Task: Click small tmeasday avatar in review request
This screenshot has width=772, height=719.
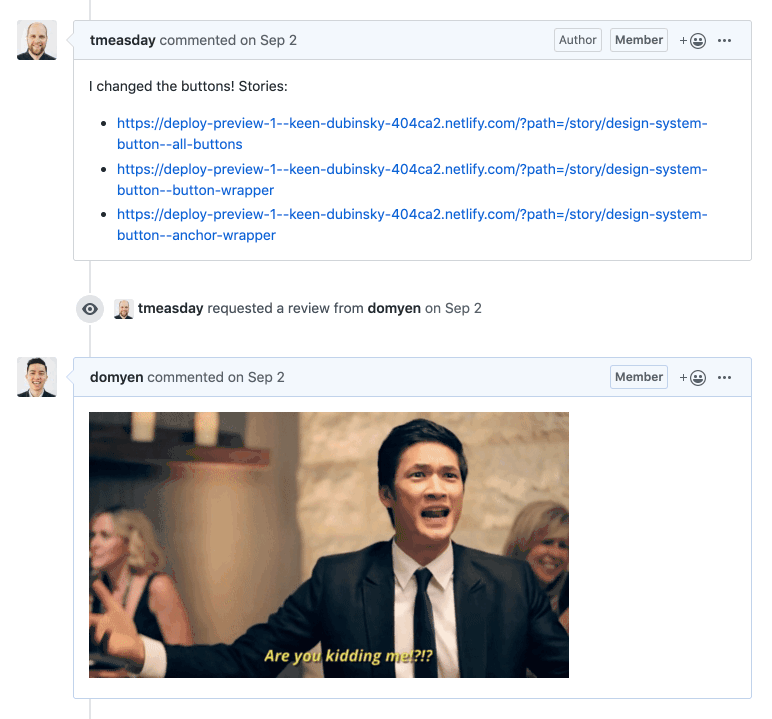Action: pyautogui.click(x=124, y=309)
